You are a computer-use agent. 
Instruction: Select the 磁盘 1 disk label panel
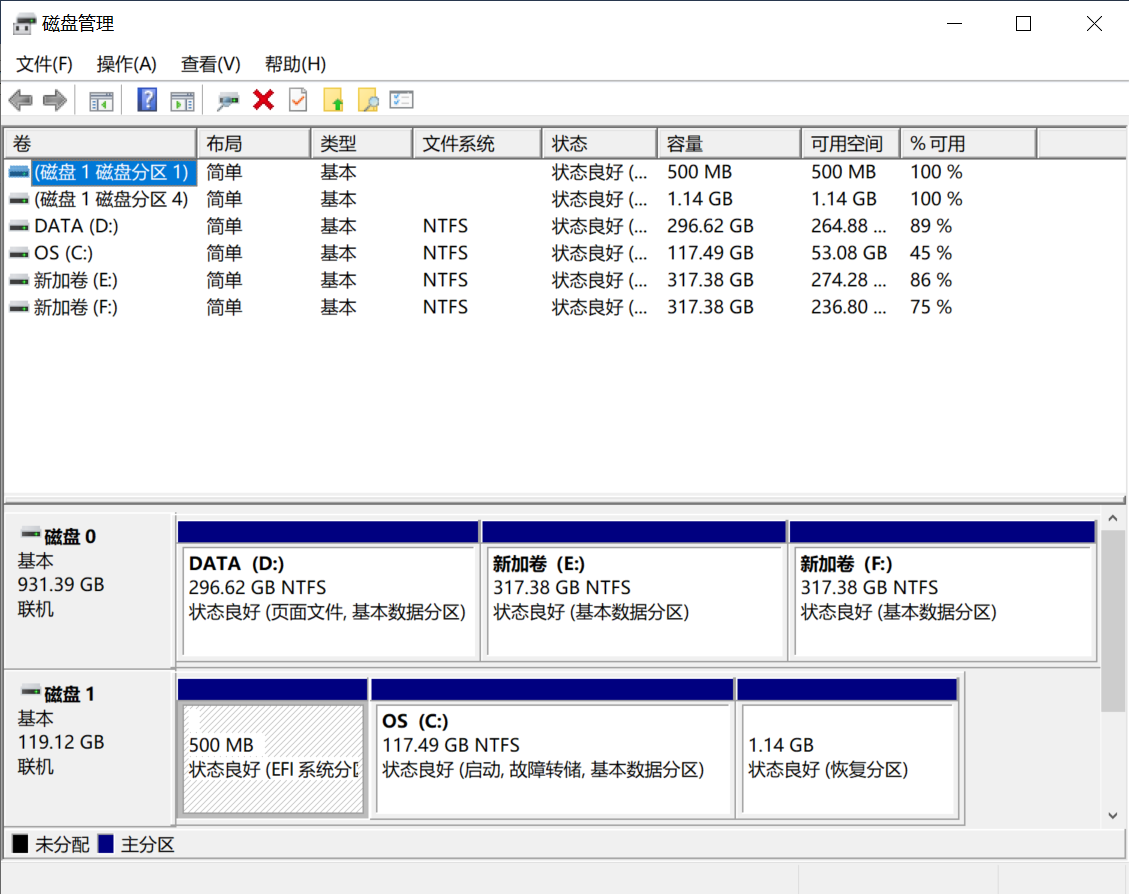(89, 748)
